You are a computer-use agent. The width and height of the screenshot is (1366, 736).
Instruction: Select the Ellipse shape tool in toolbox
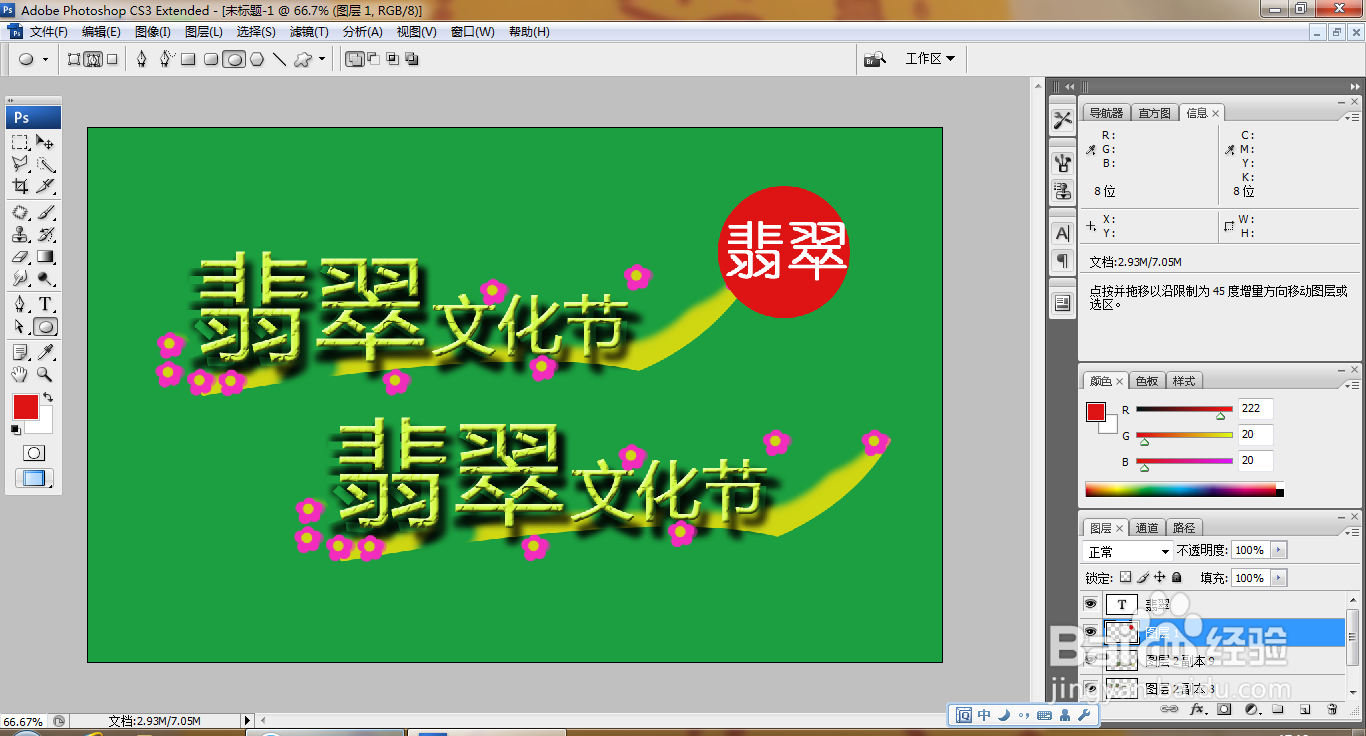coord(46,326)
